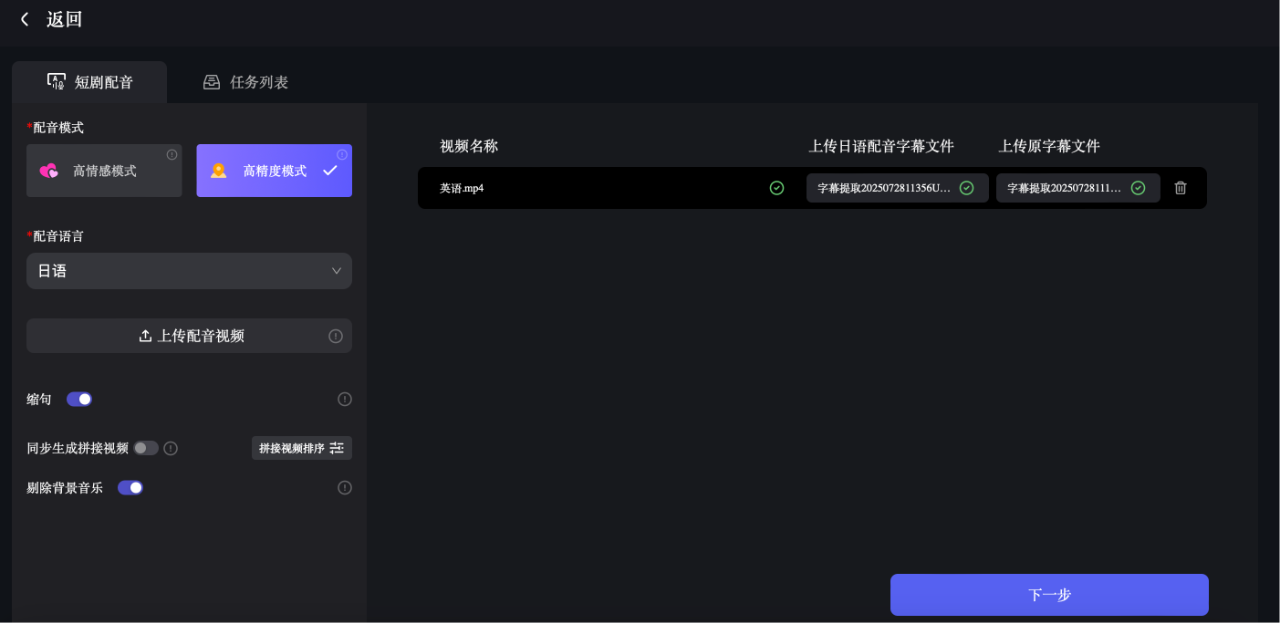The image size is (1280, 623).
Task: Click the 下一步 button
Action: coord(1048,594)
